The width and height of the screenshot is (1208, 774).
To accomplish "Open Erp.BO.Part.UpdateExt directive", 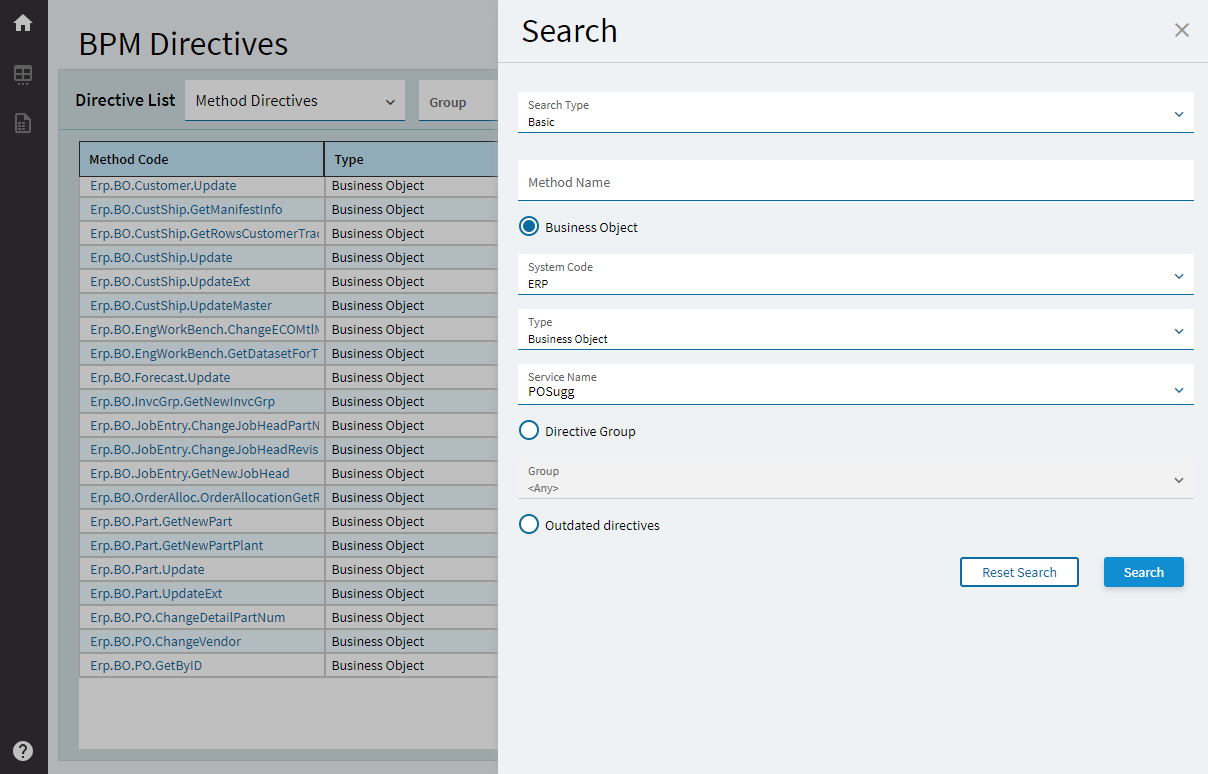I will point(156,594).
